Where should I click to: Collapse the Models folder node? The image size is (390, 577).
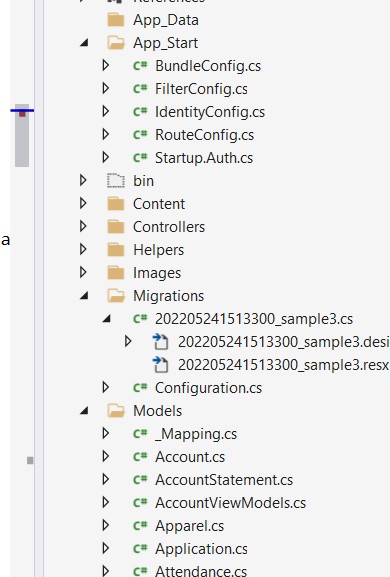point(84,411)
